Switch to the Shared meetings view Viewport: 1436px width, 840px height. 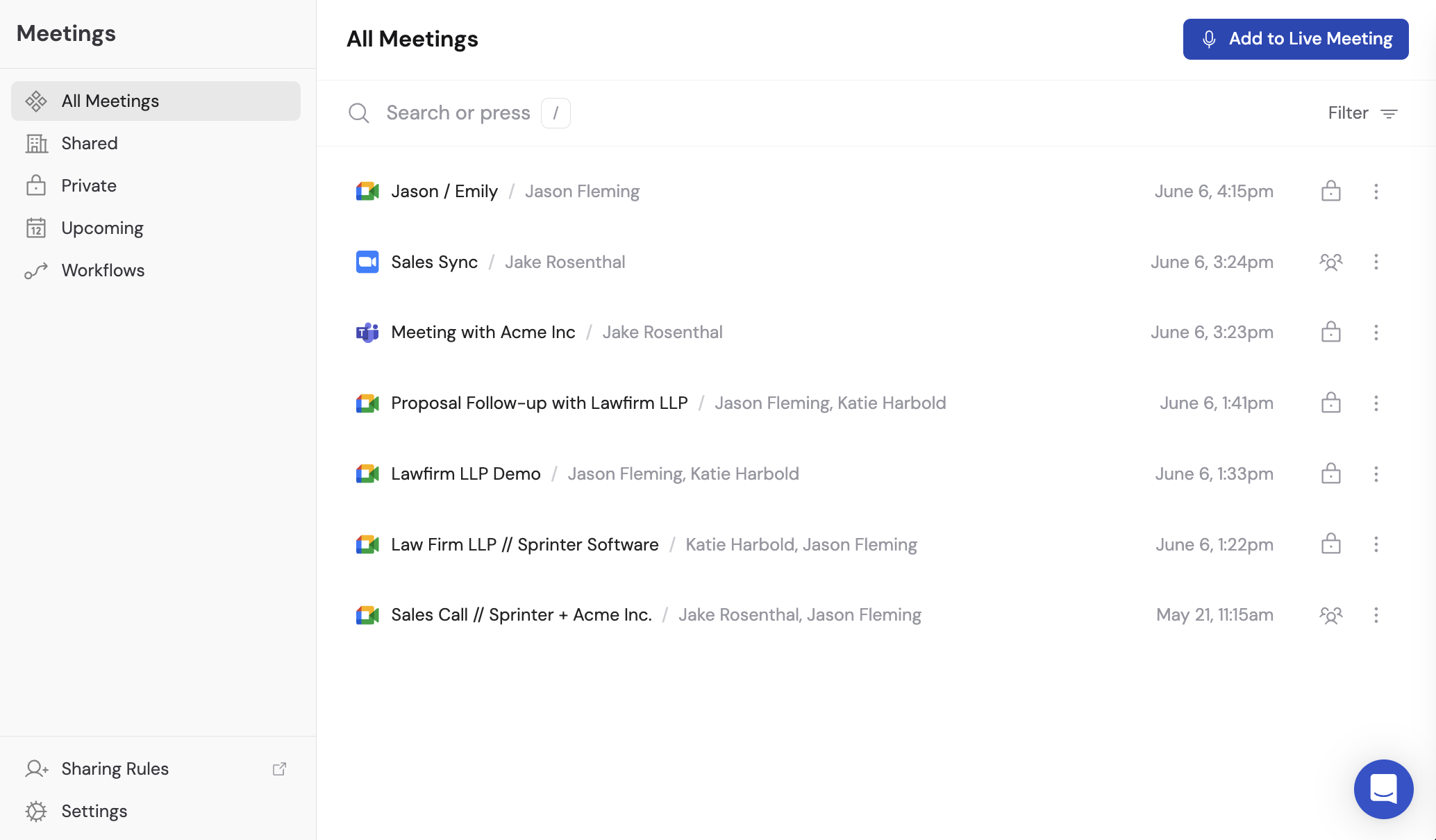coord(90,143)
